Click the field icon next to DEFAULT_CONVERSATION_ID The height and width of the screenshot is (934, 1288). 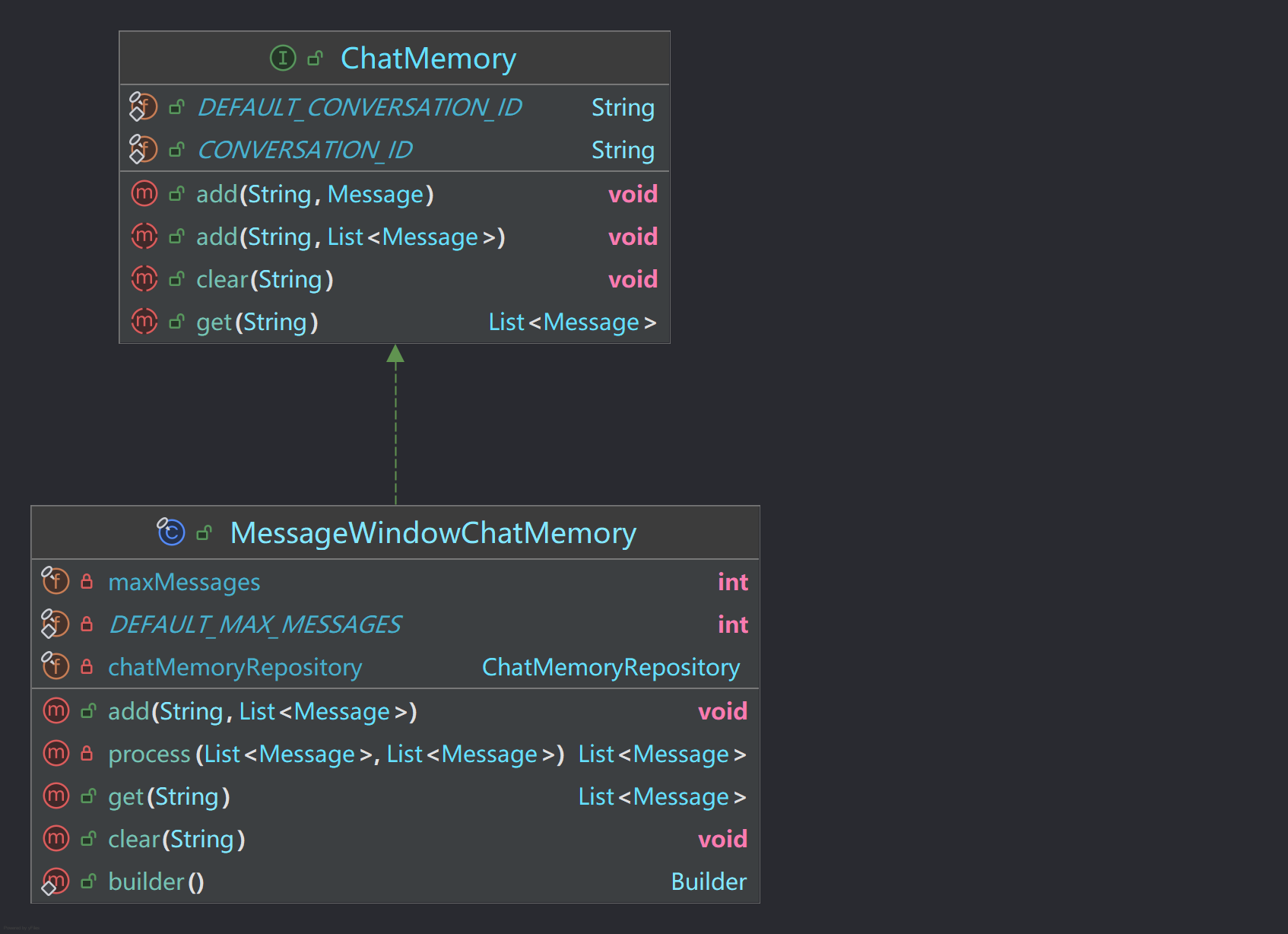pyautogui.click(x=143, y=107)
